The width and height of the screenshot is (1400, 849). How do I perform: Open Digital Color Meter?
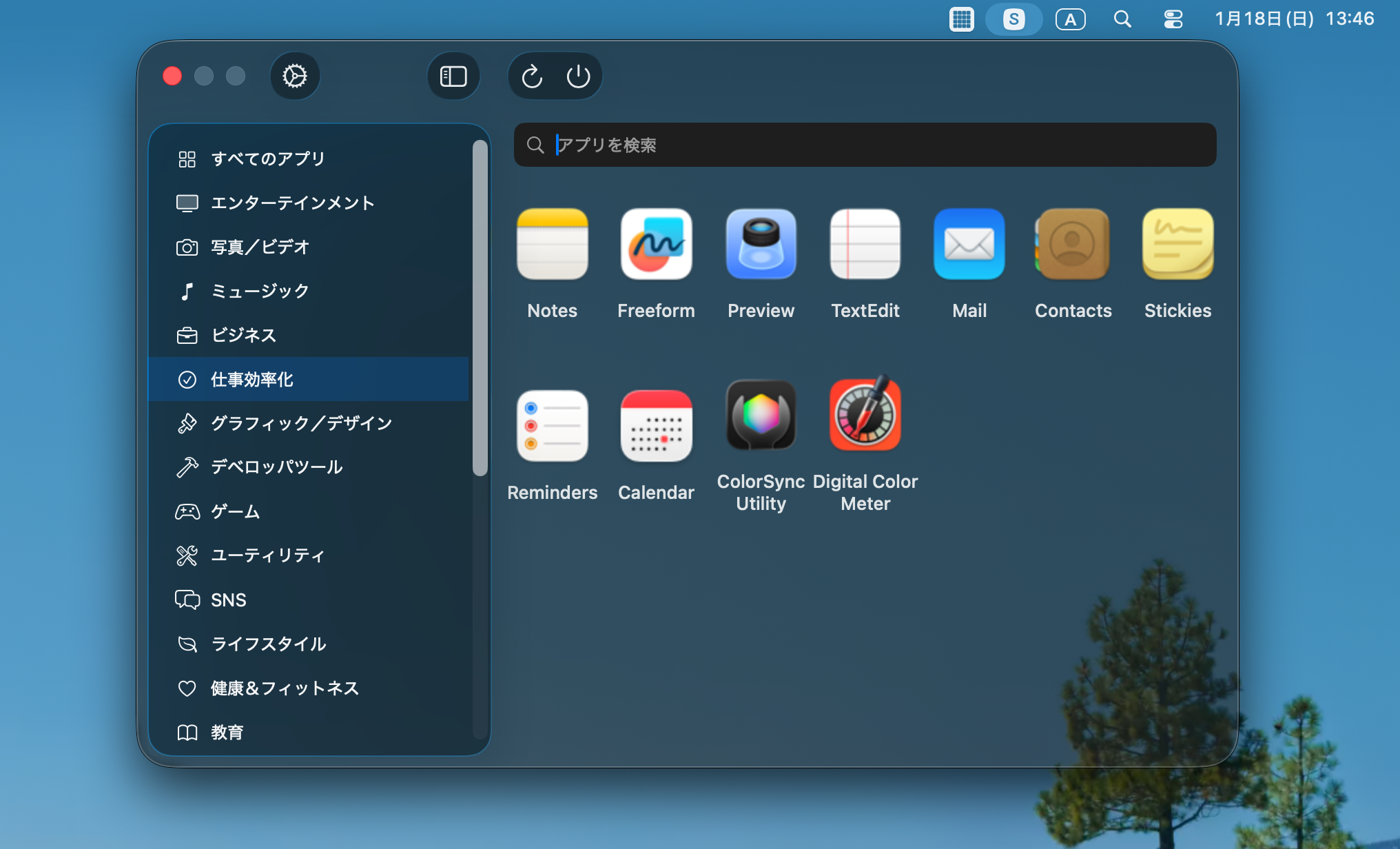point(865,416)
